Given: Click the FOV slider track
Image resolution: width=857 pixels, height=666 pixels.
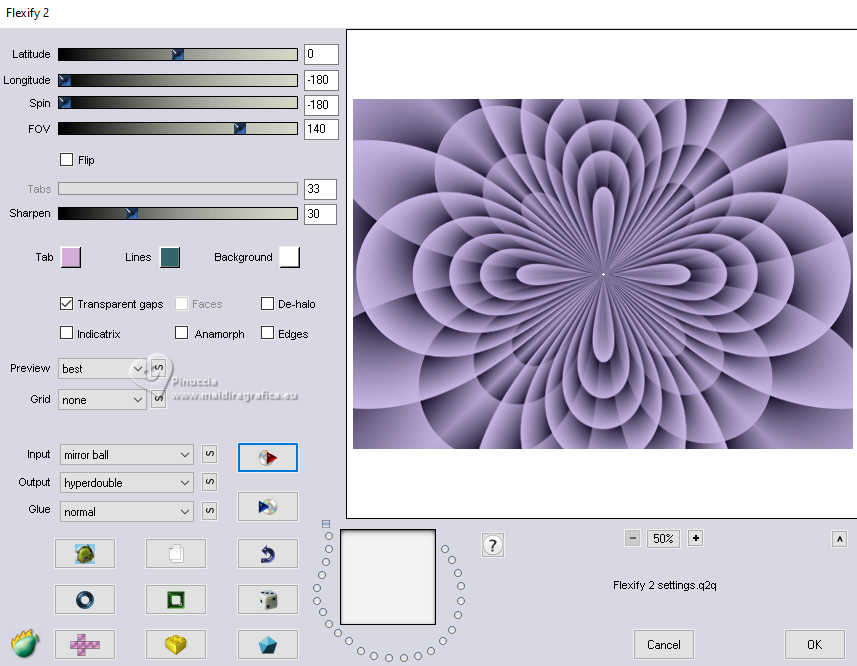Looking at the screenshot, I should tap(178, 128).
